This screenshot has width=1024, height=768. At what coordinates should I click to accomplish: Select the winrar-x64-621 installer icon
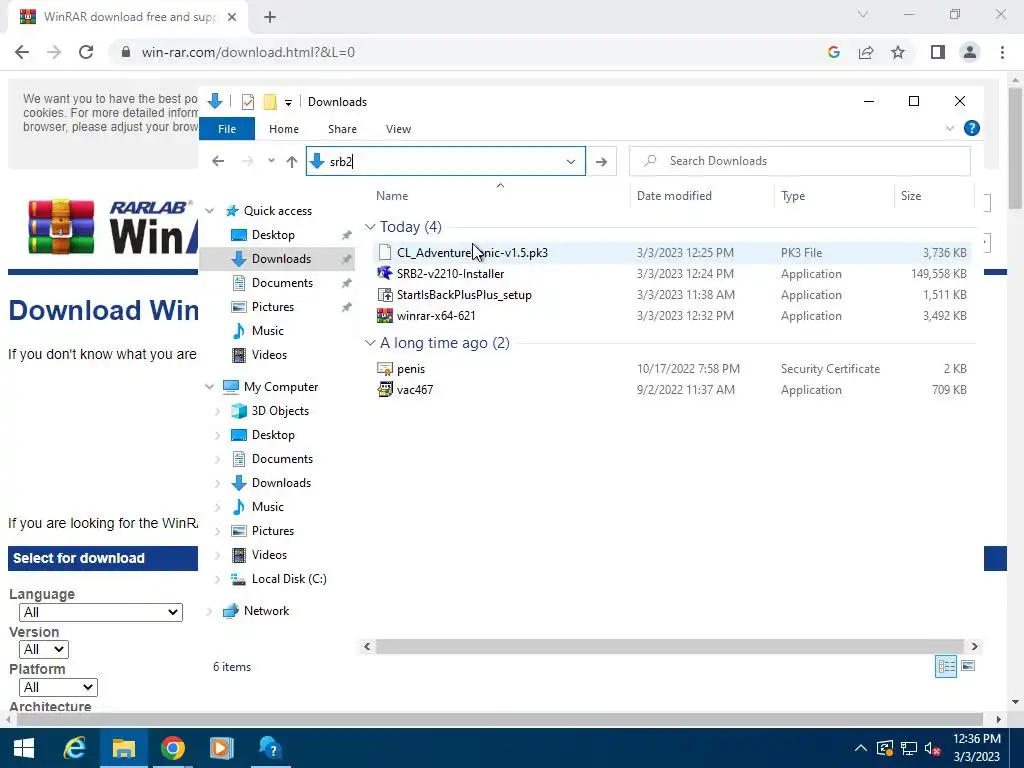point(385,315)
